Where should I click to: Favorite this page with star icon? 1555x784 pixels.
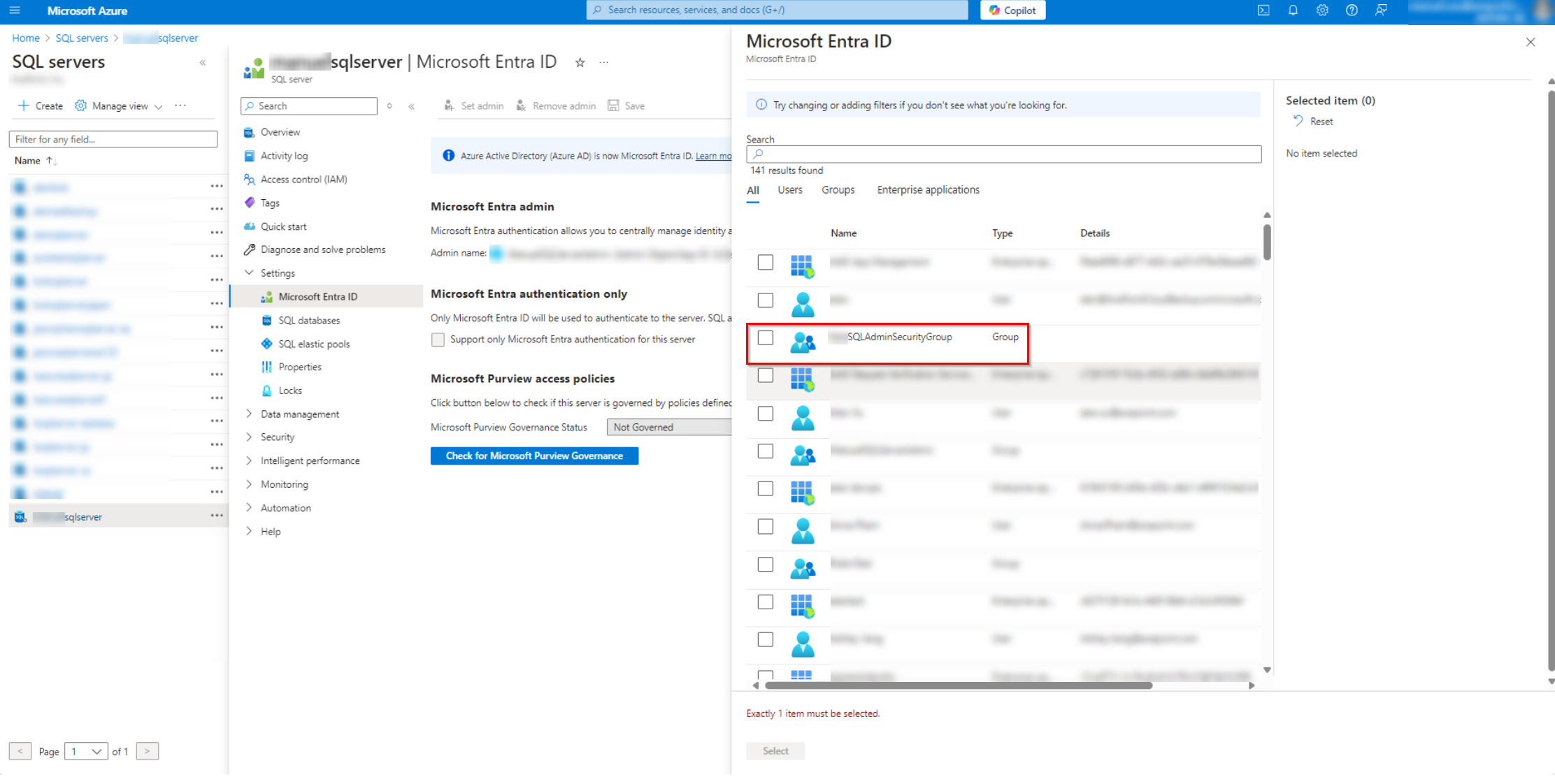click(x=580, y=63)
